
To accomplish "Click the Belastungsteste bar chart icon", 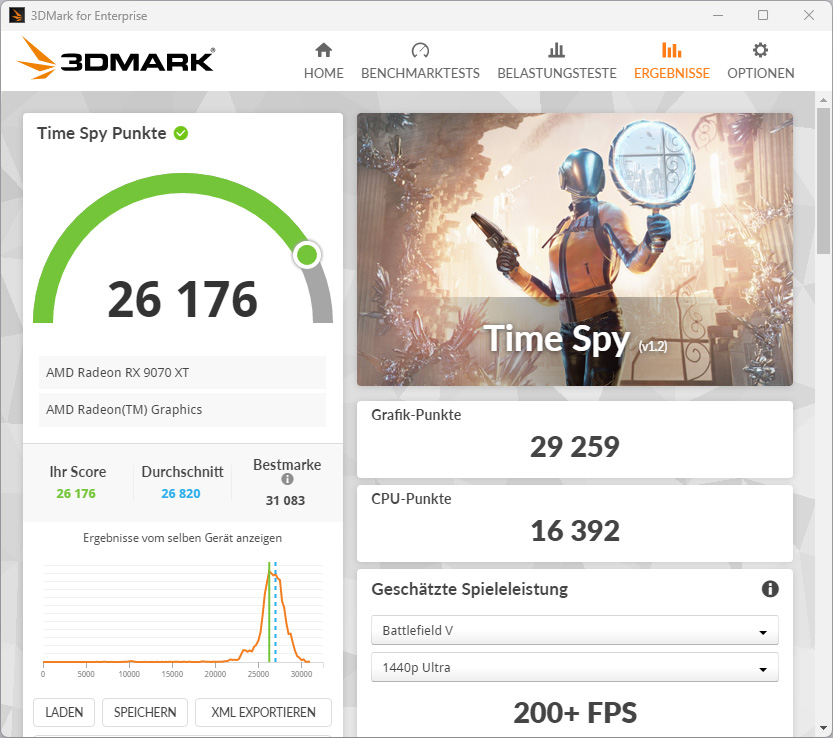I will click(x=556, y=50).
